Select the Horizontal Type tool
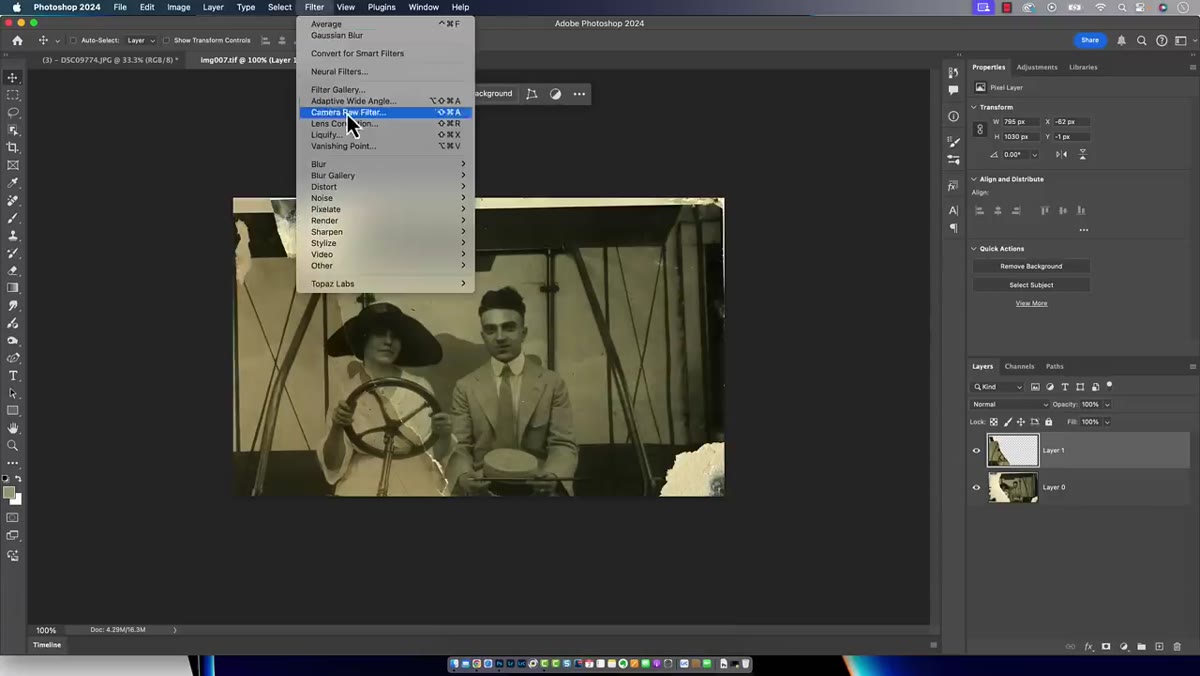1200x676 pixels. (x=13, y=375)
